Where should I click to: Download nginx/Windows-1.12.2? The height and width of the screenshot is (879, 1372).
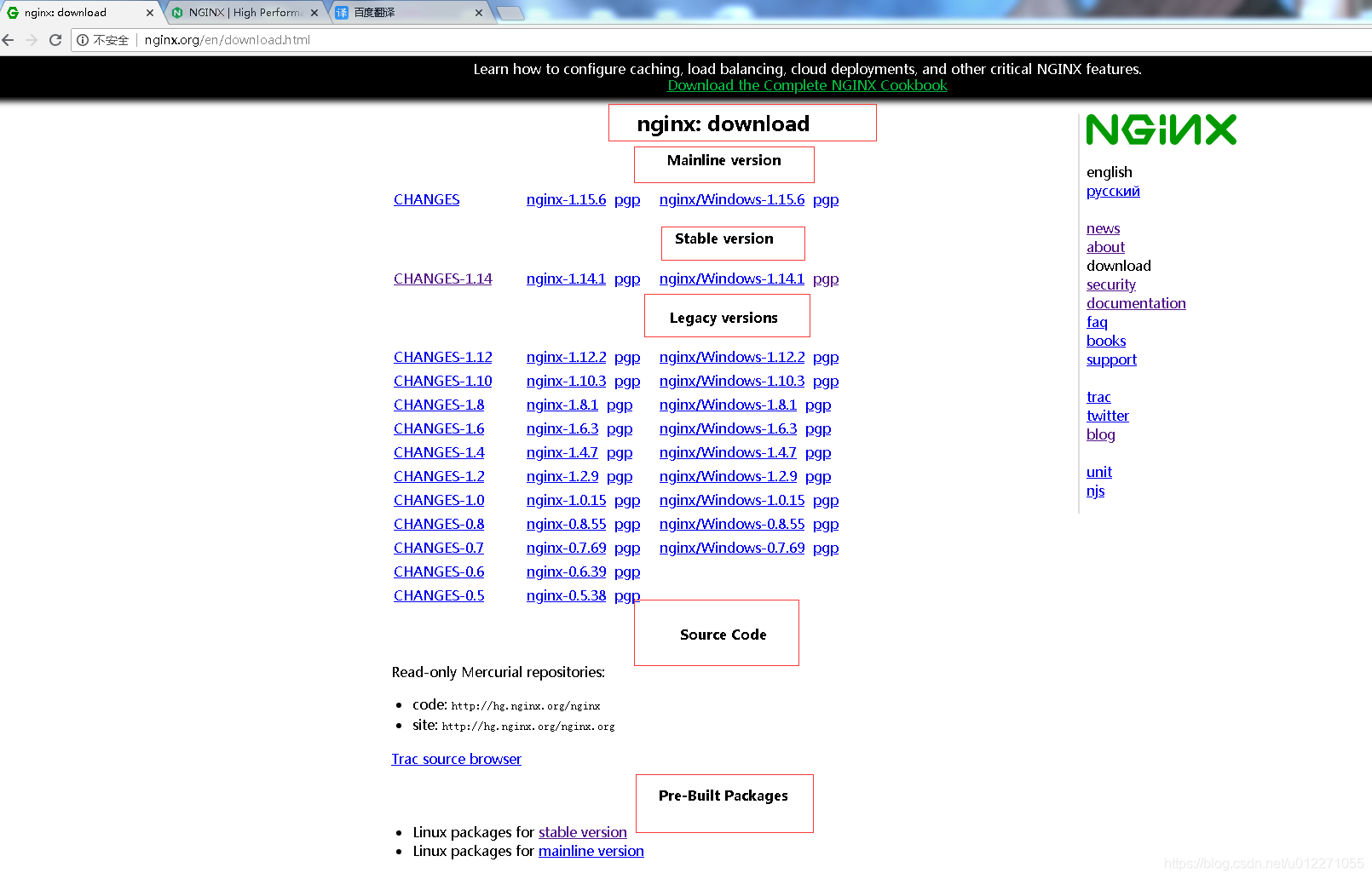[732, 357]
